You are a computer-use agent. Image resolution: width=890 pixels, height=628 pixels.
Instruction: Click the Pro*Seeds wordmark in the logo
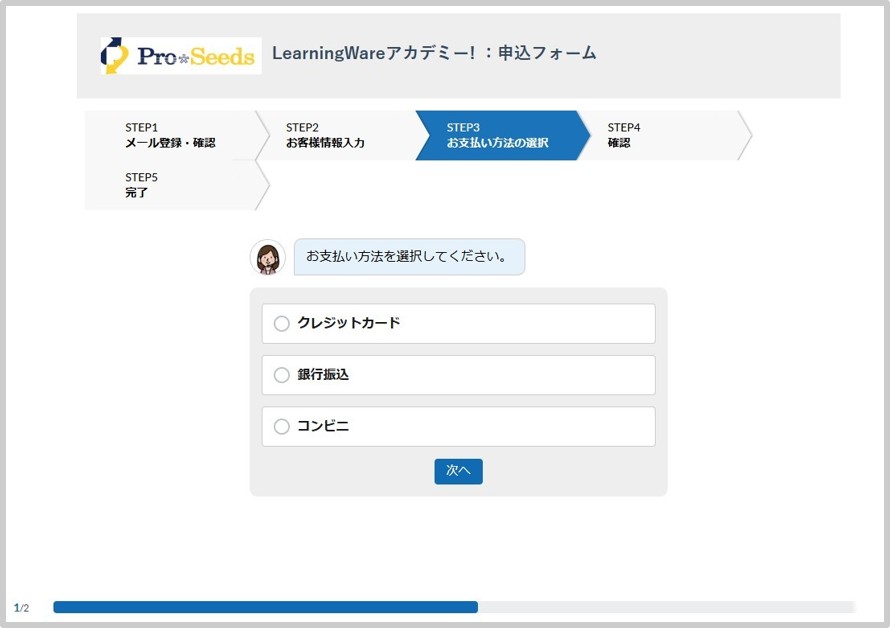195,56
